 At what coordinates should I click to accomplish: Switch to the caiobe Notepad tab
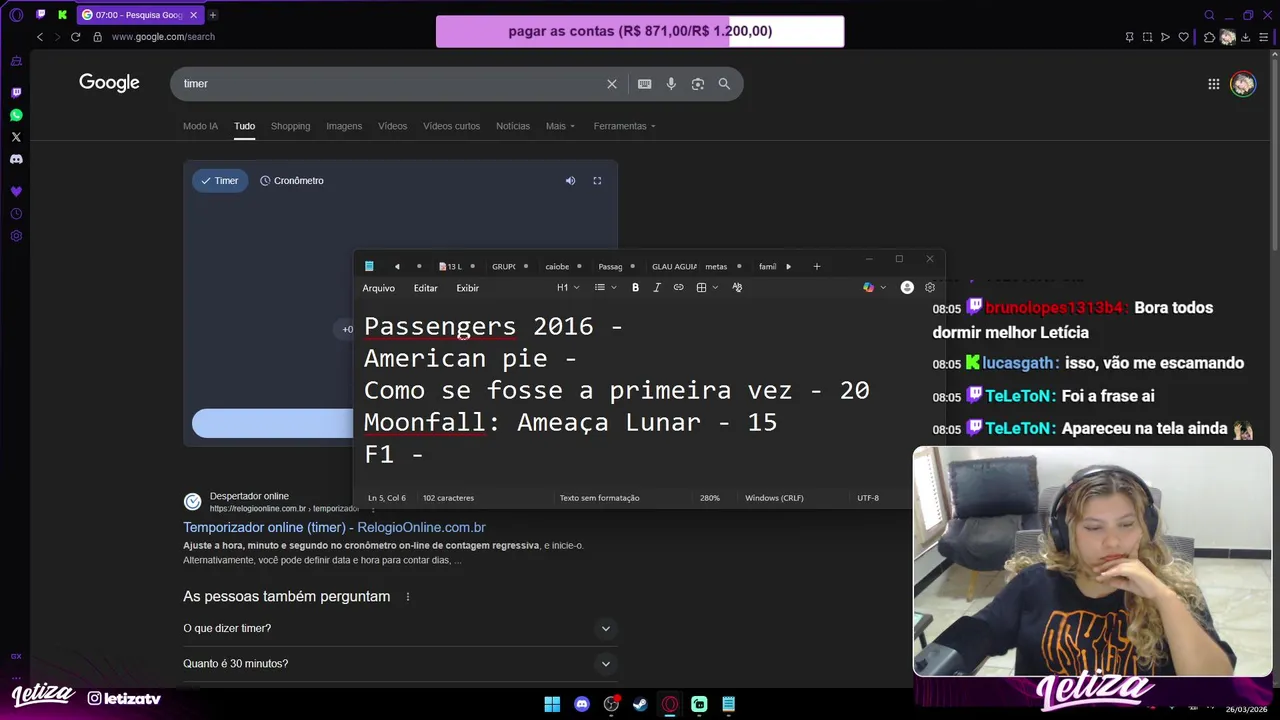[x=557, y=267]
